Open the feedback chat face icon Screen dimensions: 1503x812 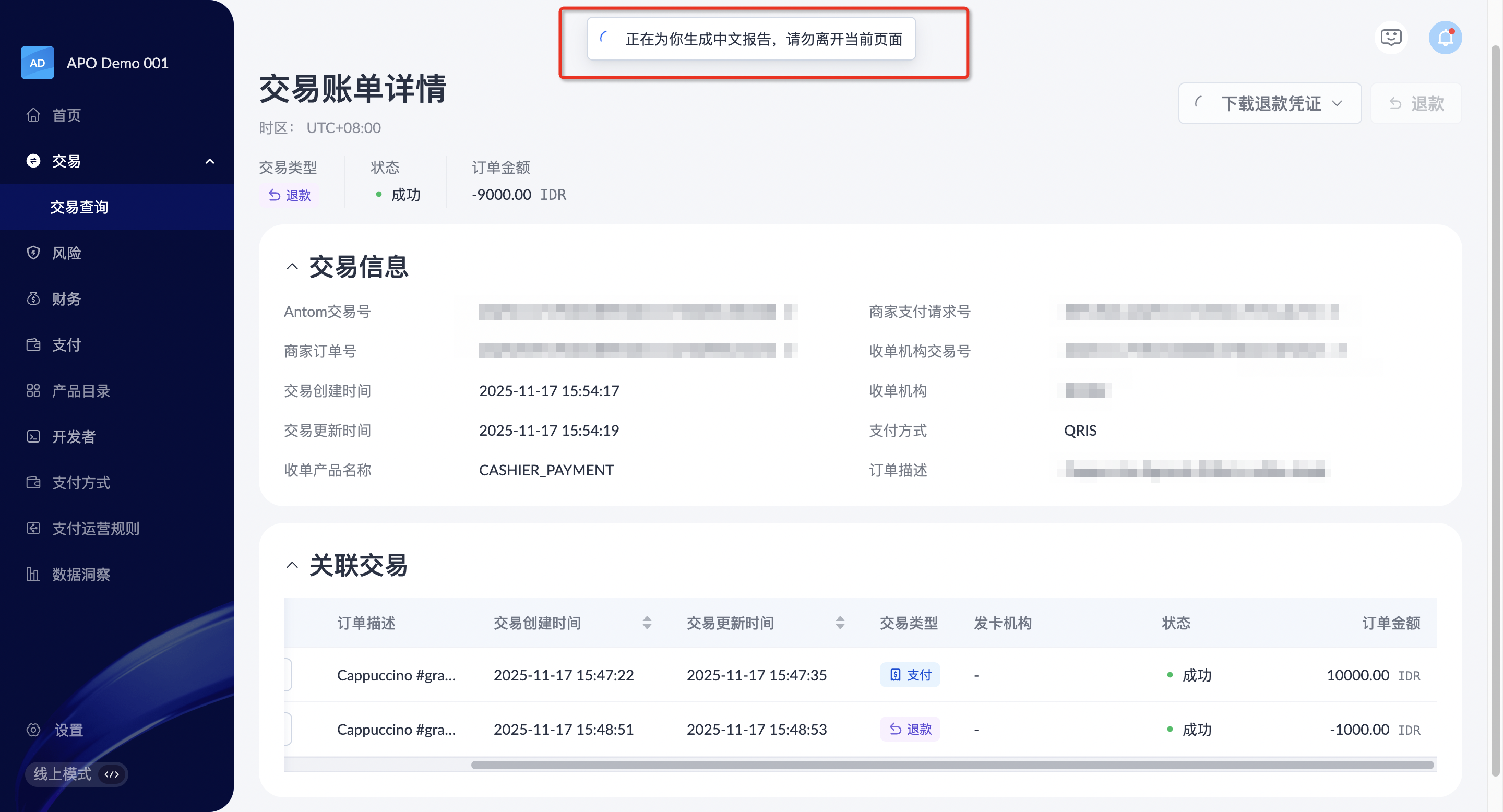(x=1391, y=38)
